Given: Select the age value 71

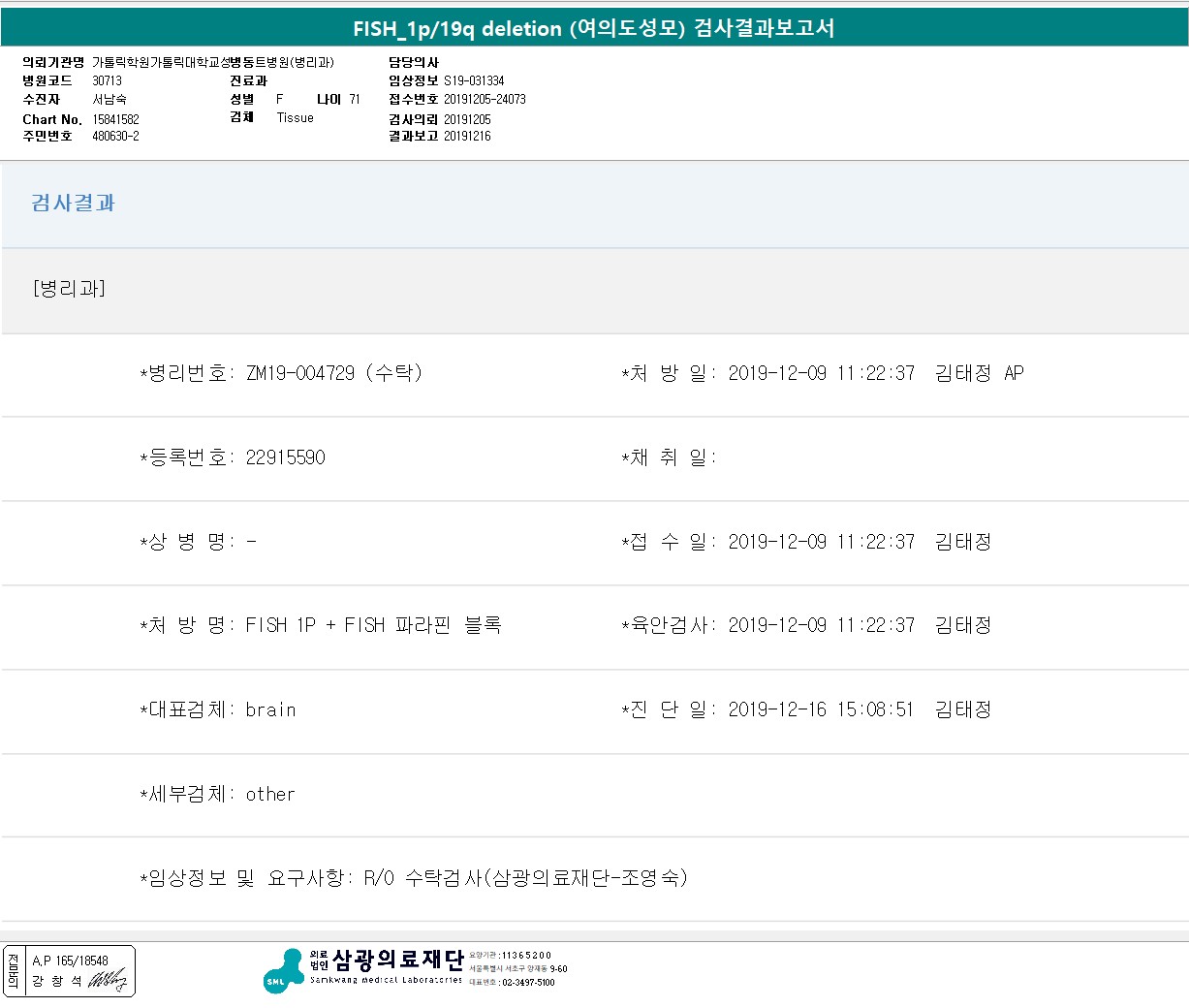Looking at the screenshot, I should point(355,99).
